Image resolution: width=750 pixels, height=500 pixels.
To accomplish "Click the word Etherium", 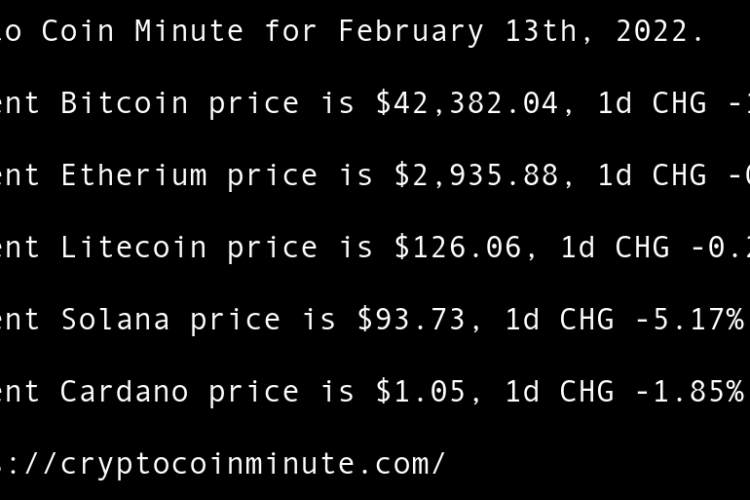I will (134, 175).
